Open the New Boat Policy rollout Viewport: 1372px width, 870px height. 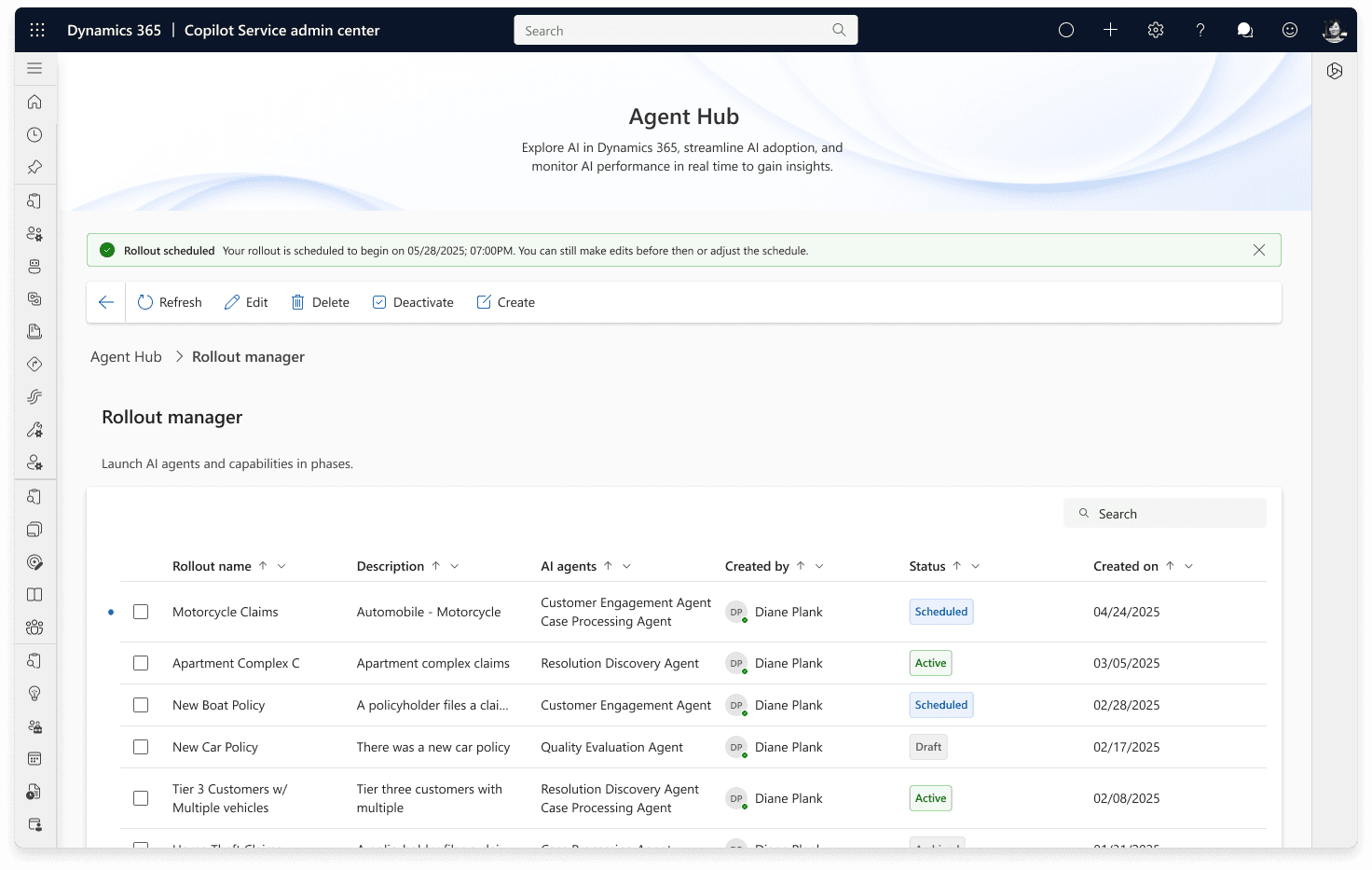click(x=219, y=705)
